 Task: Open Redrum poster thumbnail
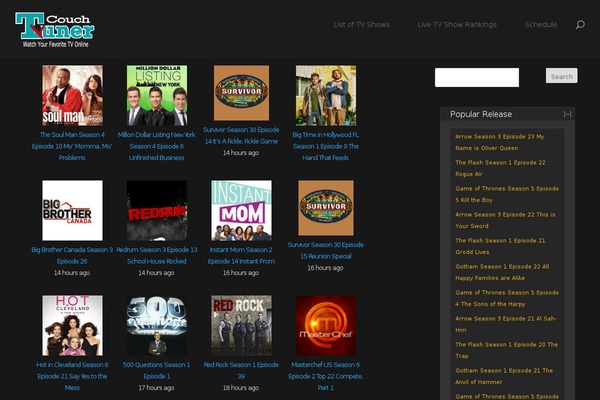[157, 211]
